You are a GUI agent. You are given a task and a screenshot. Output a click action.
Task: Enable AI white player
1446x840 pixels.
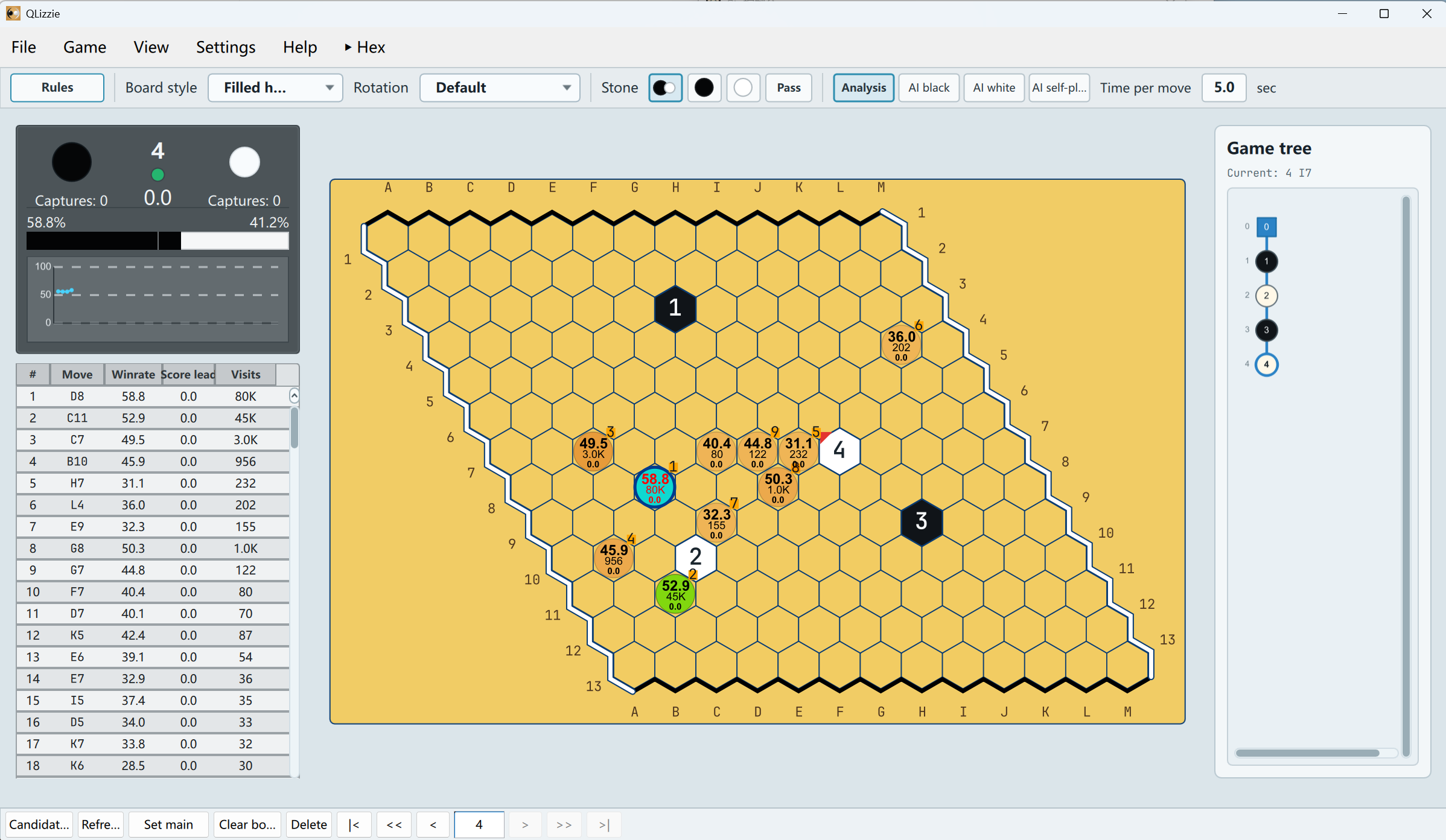(994, 87)
